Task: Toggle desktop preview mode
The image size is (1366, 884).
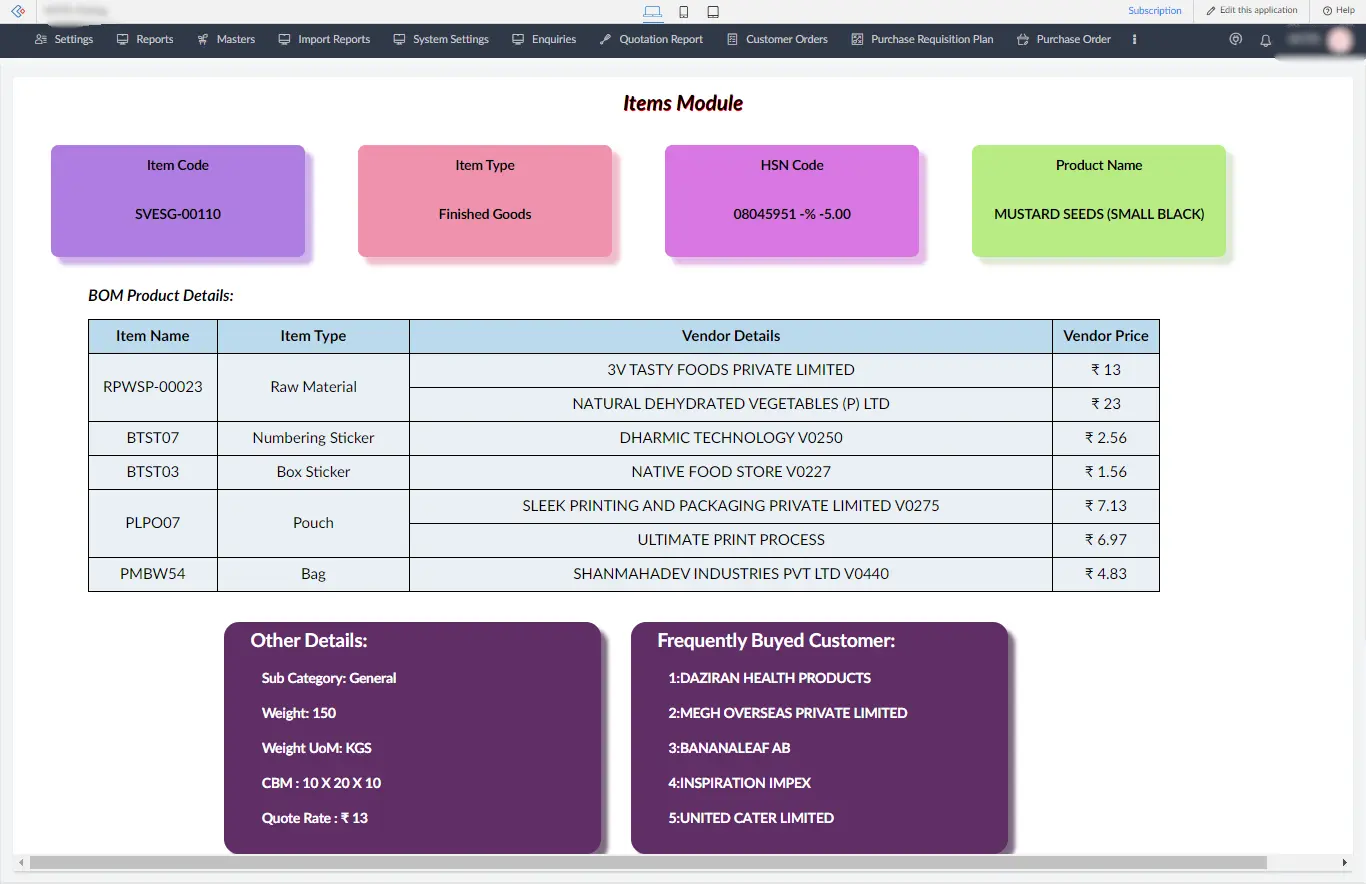Action: (x=653, y=11)
